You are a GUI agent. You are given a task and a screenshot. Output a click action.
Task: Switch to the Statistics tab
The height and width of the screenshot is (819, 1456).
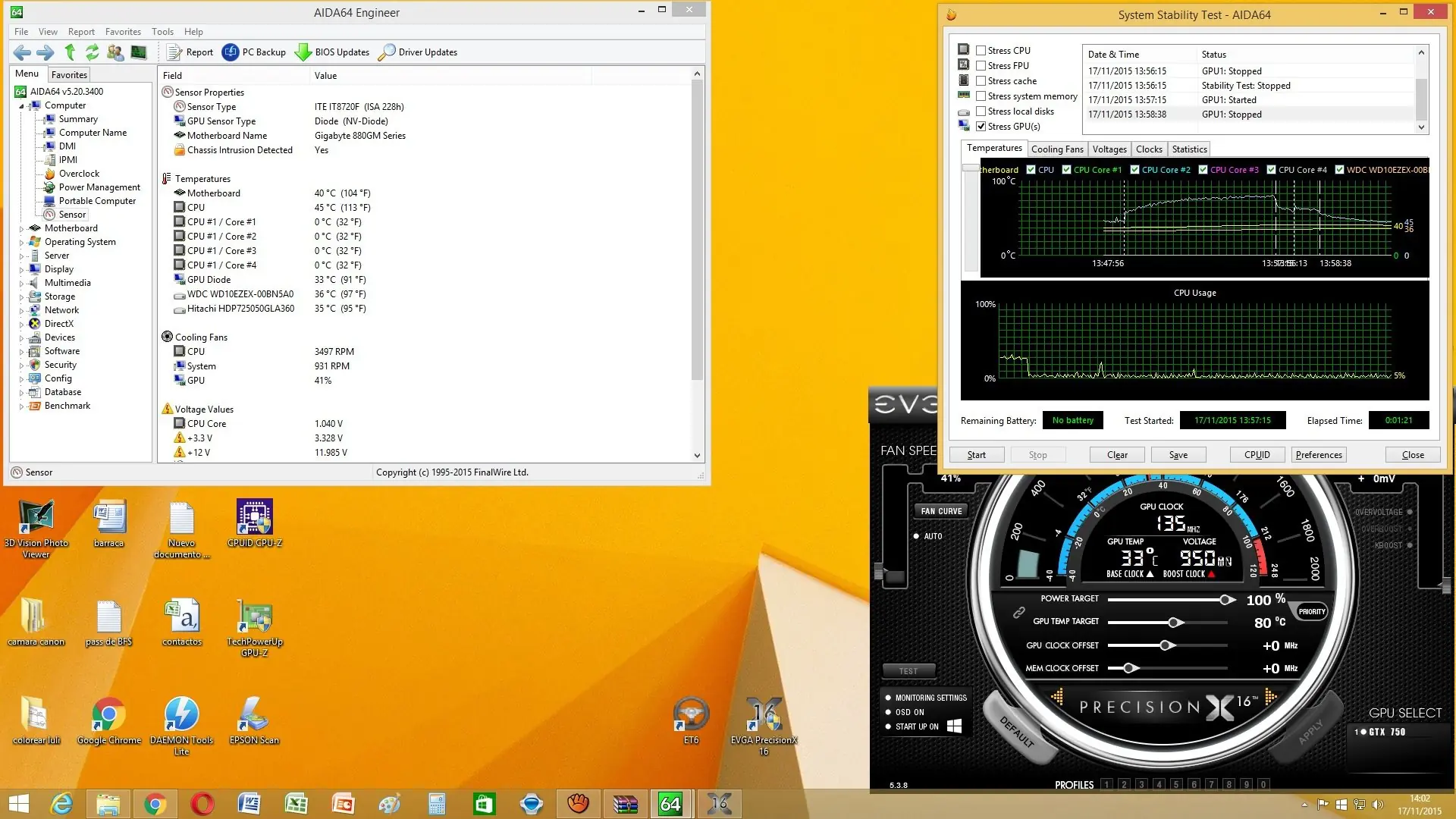click(1189, 149)
